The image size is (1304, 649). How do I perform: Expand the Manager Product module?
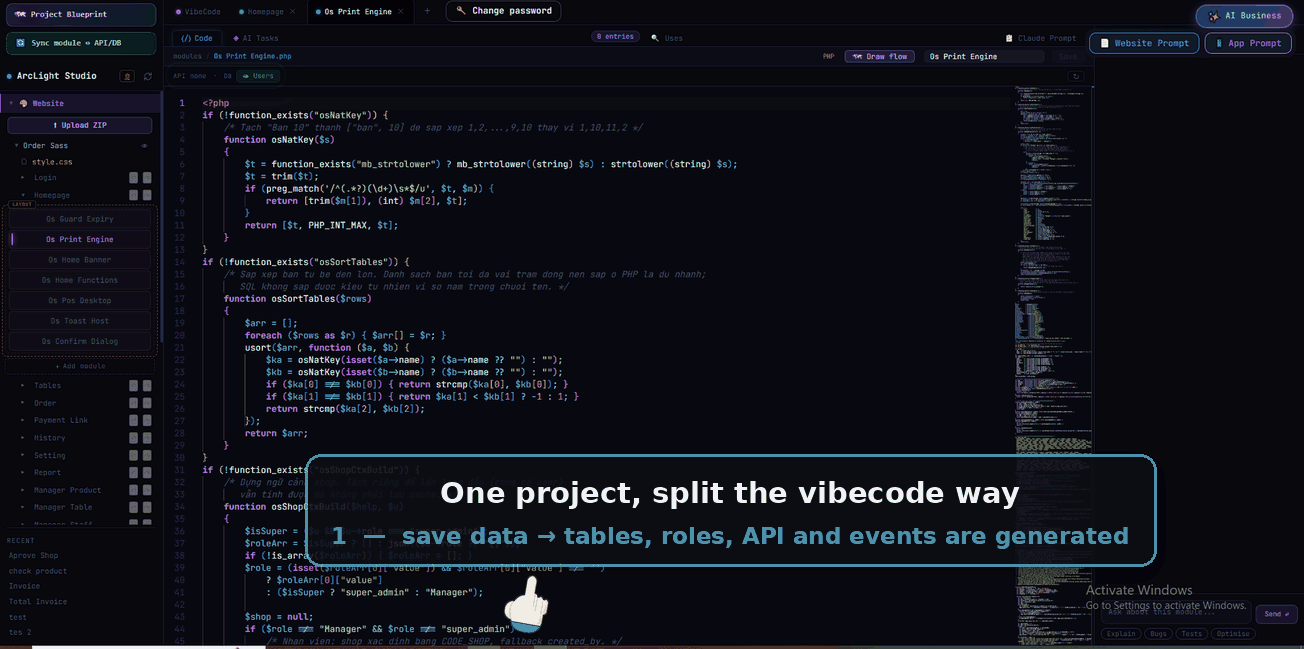point(23,490)
